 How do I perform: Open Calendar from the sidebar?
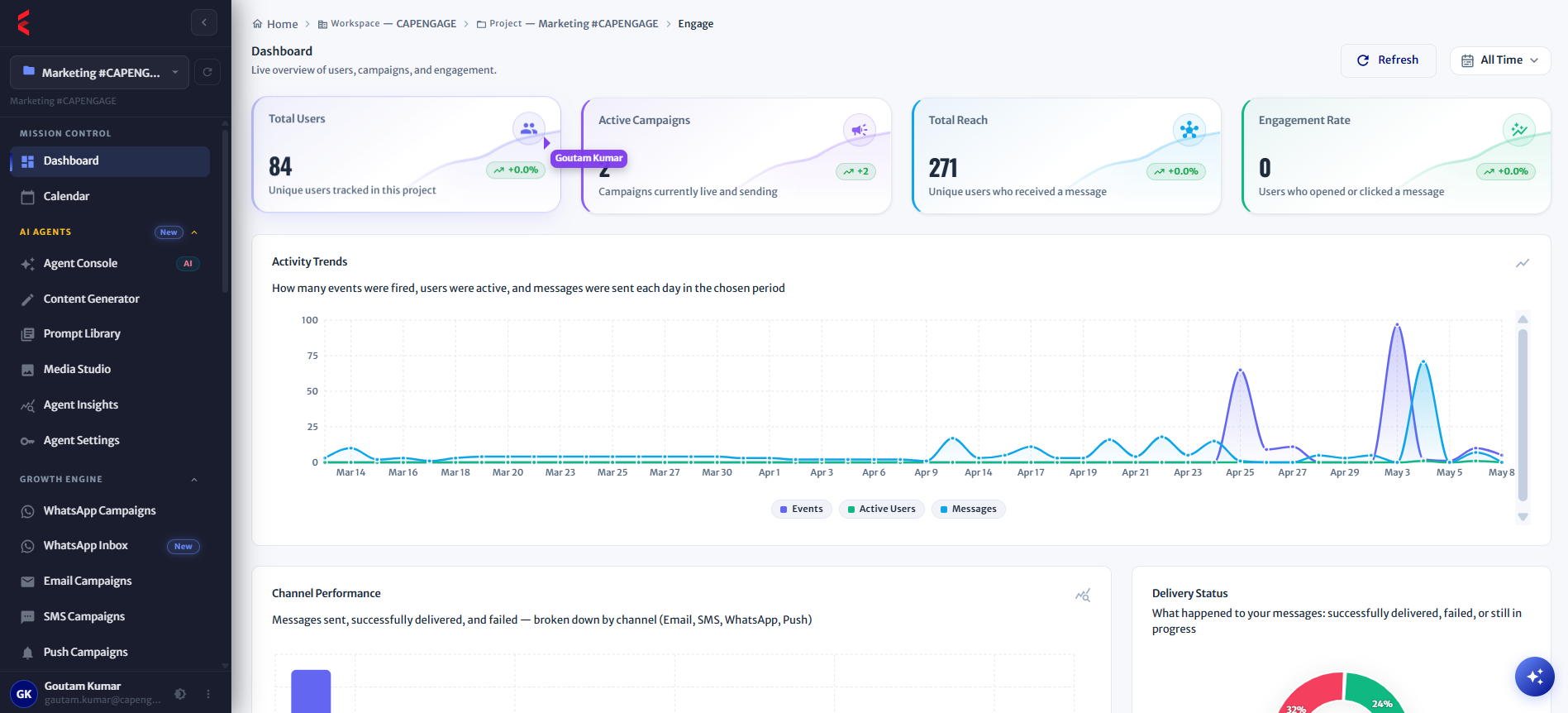click(110, 197)
